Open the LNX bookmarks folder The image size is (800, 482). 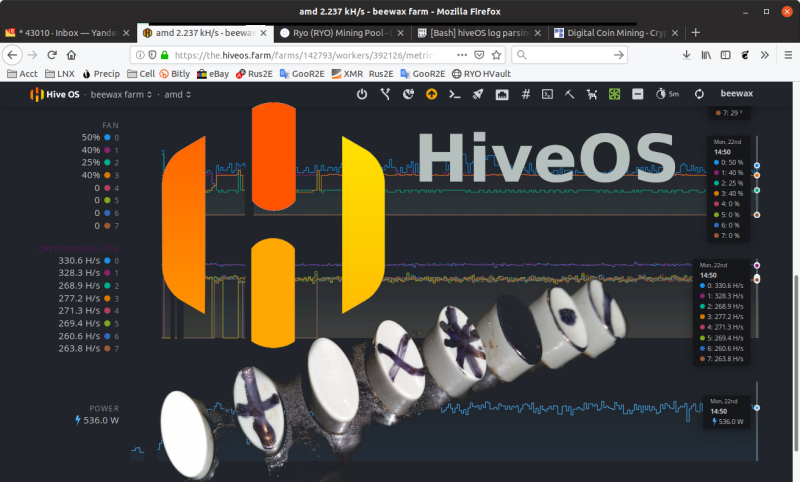pyautogui.click(x=60, y=74)
